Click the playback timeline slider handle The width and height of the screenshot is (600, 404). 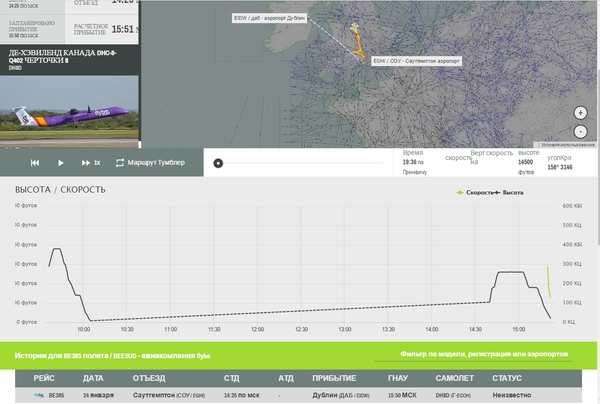point(219,163)
